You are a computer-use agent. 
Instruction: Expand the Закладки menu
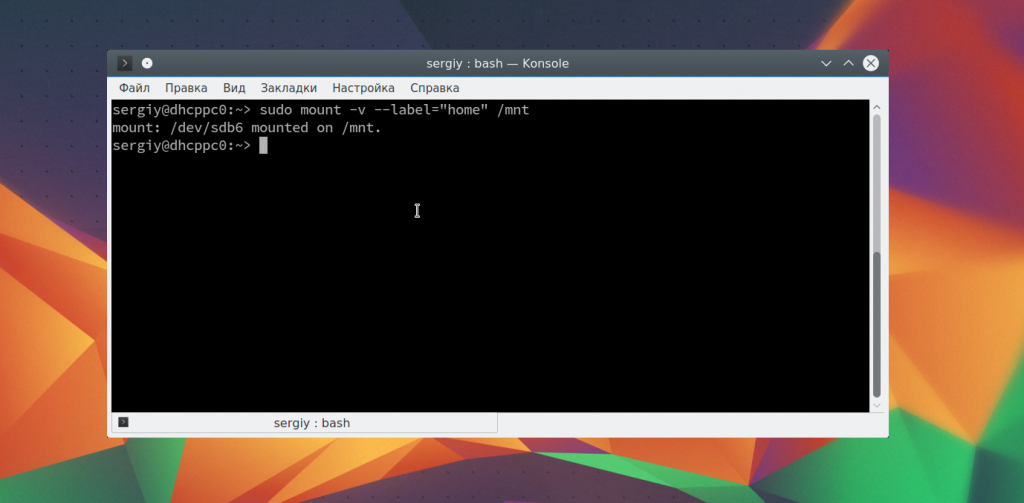pyautogui.click(x=288, y=88)
